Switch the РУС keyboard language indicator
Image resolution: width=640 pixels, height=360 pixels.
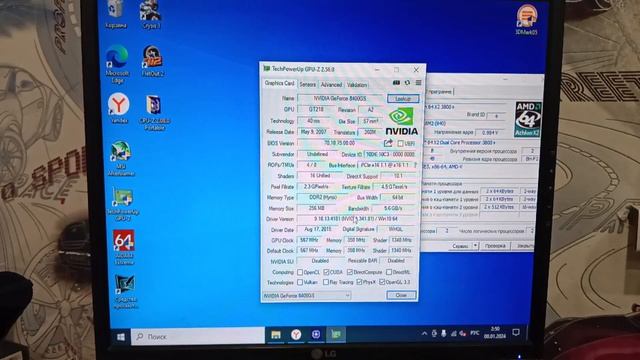coord(474,333)
